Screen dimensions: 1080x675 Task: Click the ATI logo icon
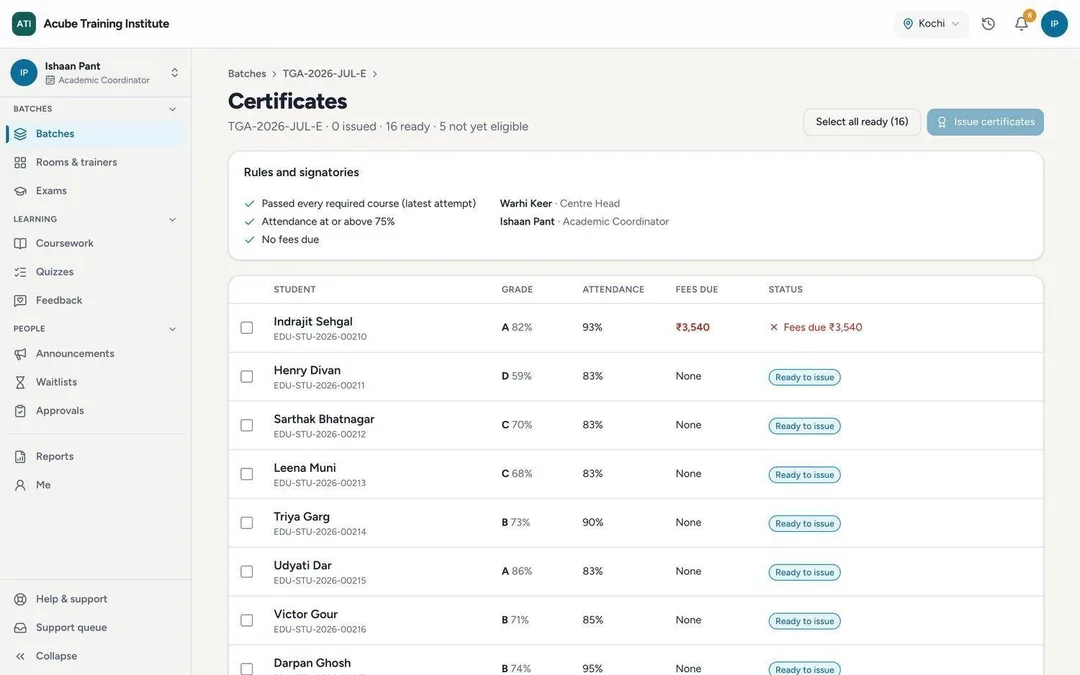coord(24,23)
